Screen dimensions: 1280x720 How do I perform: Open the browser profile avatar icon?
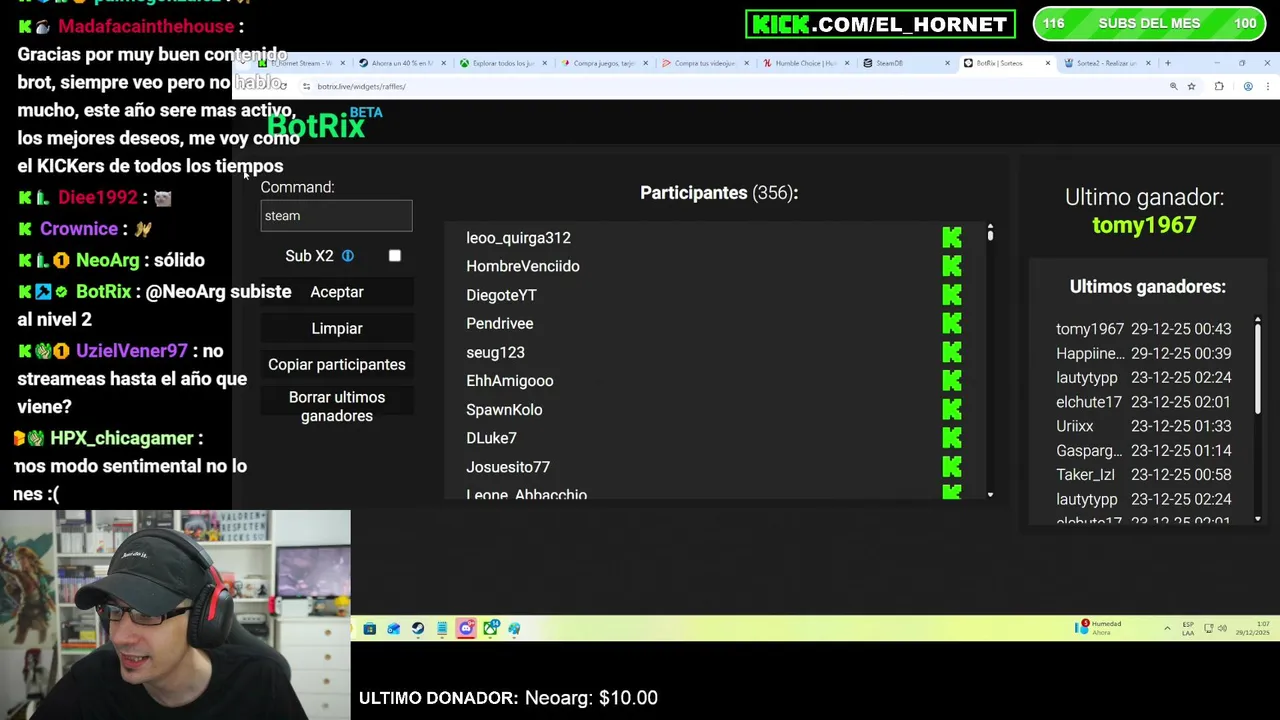click(x=1248, y=87)
